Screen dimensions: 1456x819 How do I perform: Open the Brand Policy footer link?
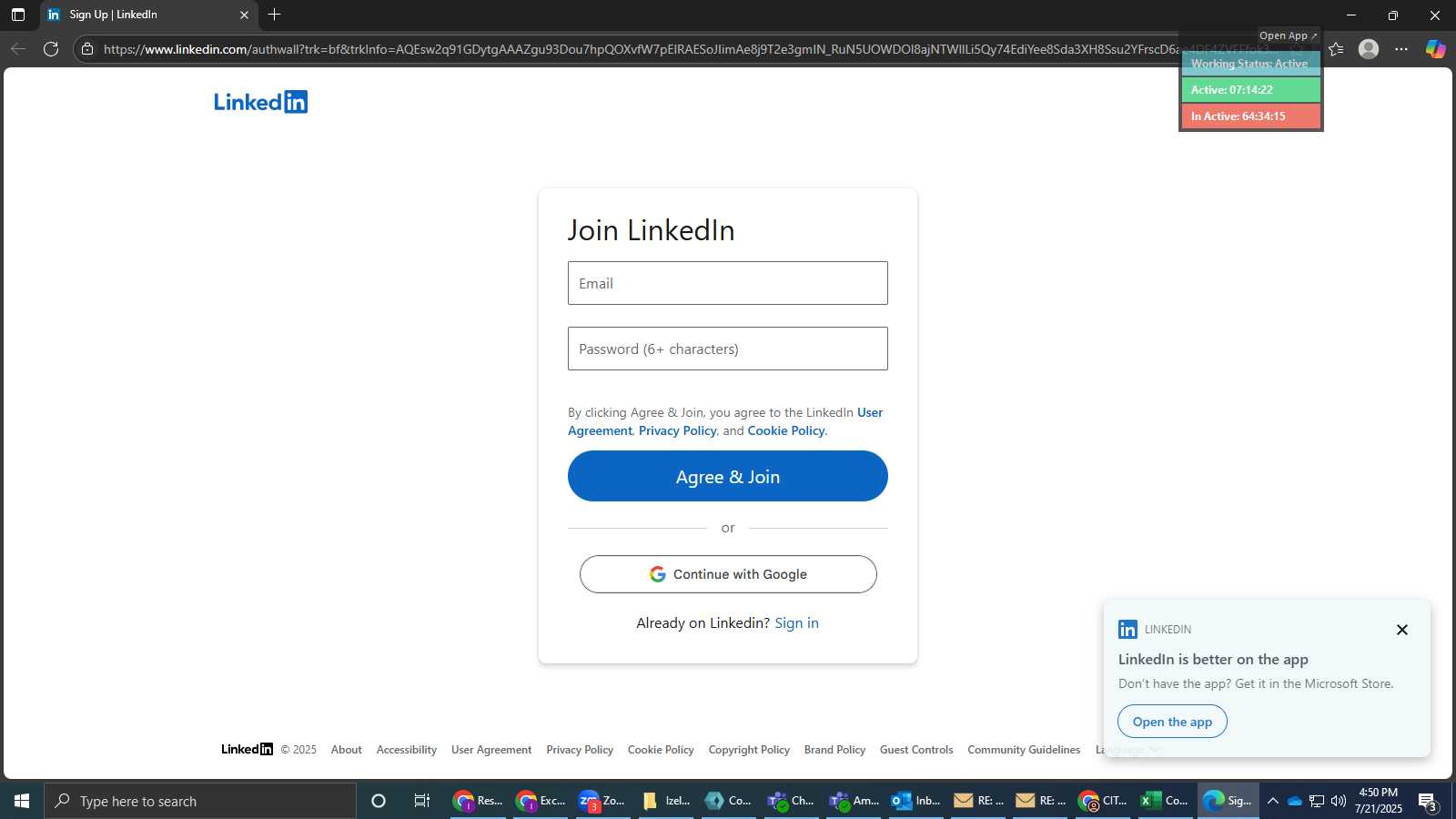coord(834,750)
